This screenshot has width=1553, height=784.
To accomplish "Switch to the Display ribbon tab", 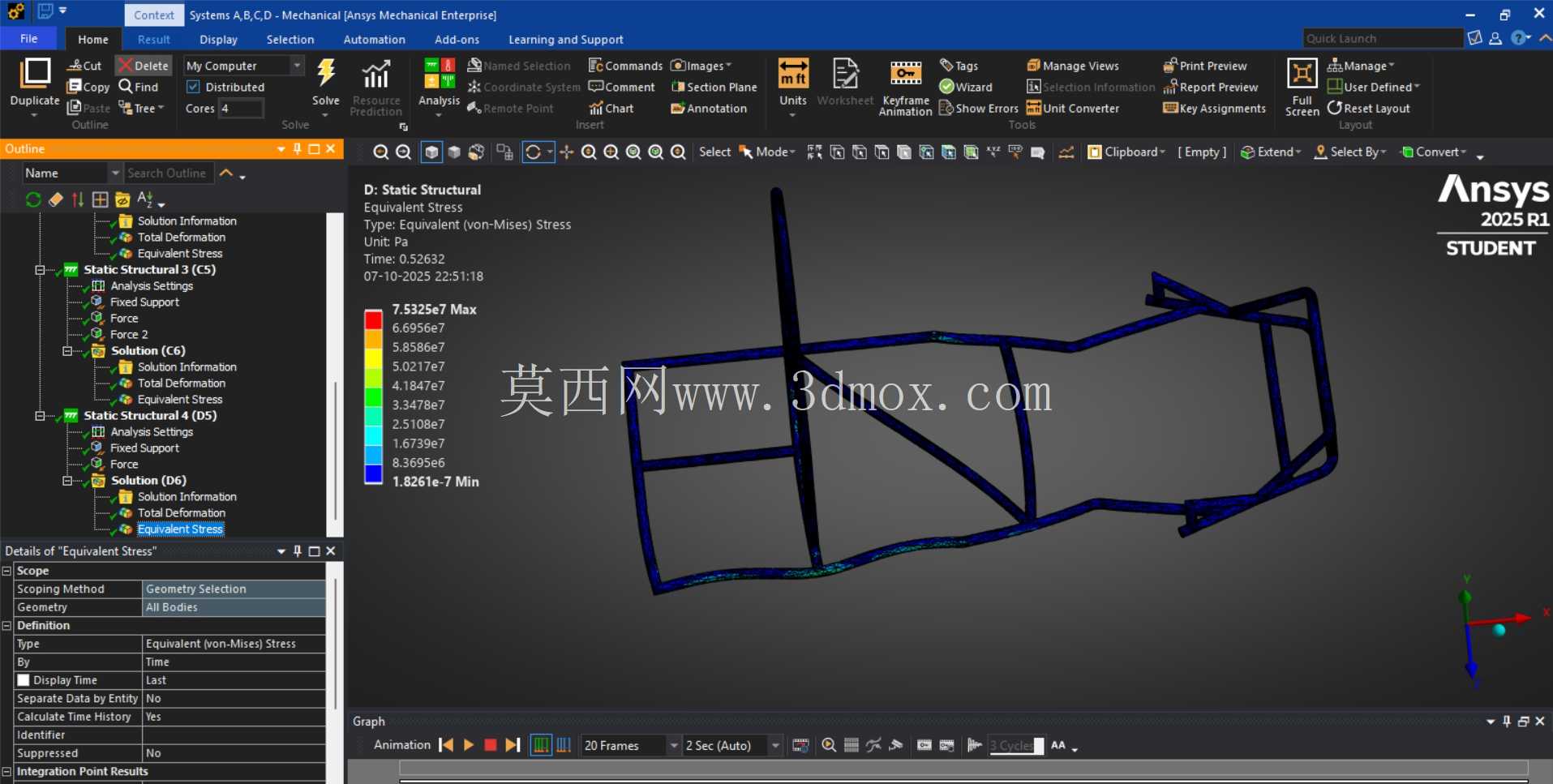I will tap(218, 39).
